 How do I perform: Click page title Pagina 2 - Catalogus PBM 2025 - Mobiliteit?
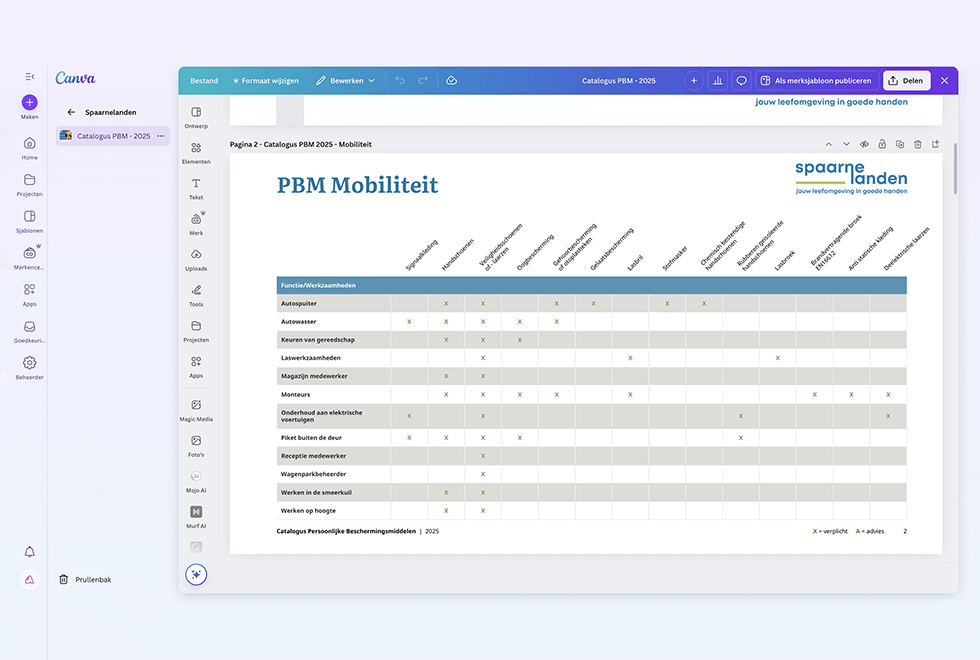click(301, 144)
